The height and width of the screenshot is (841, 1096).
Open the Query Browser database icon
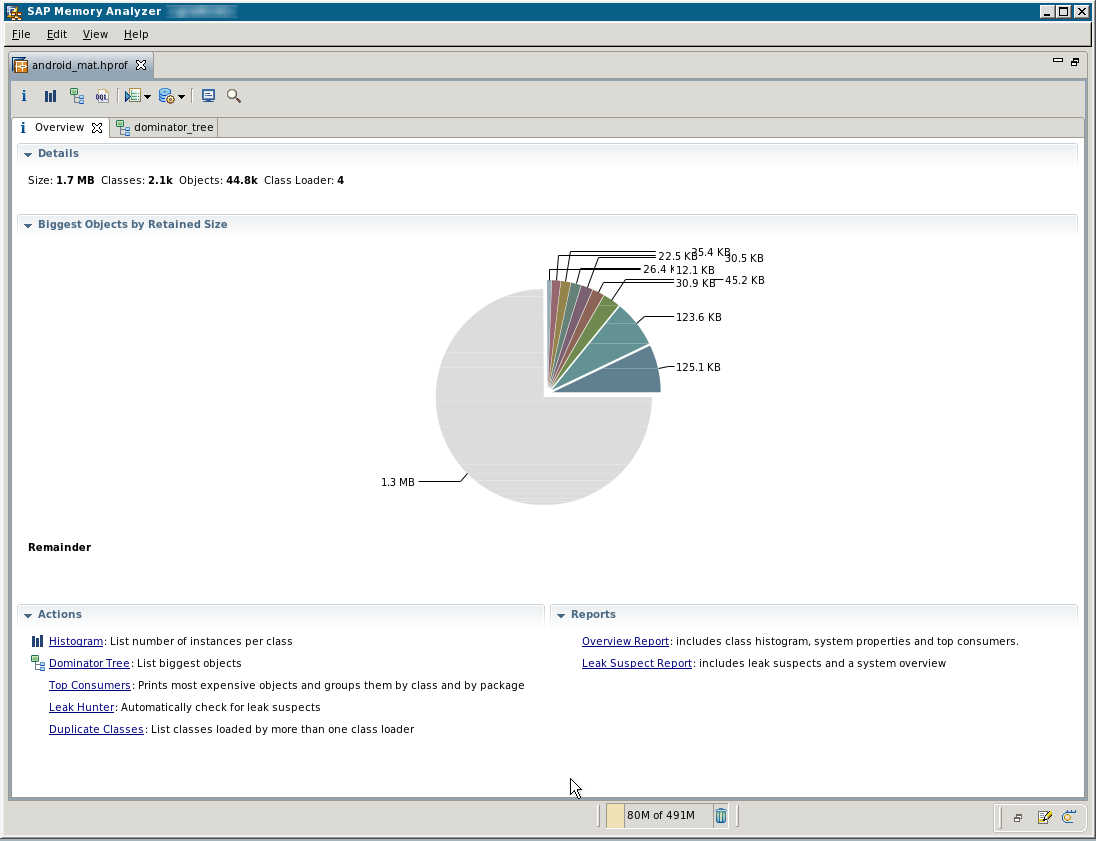(x=166, y=96)
